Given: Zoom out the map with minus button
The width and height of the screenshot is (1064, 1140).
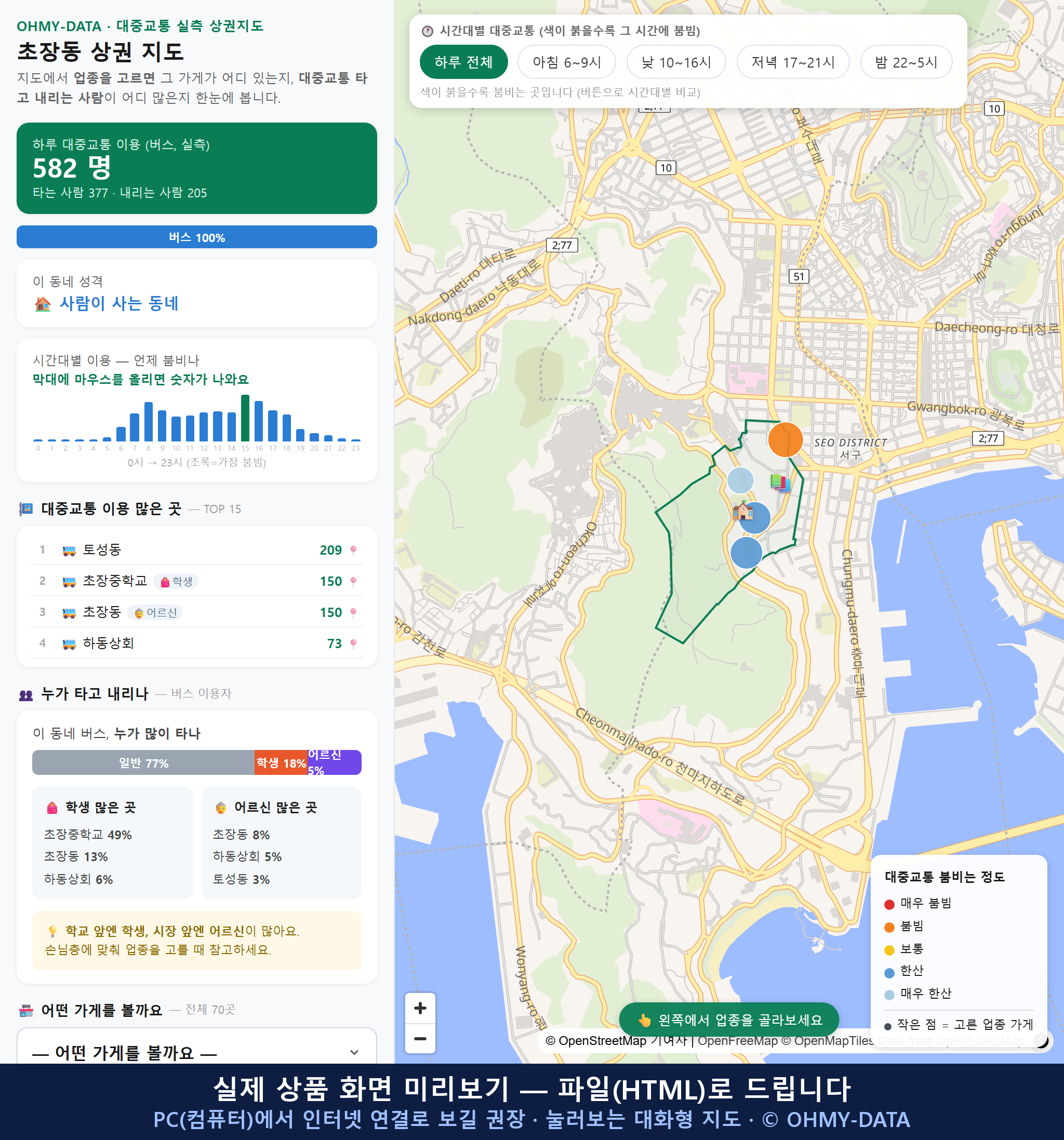Looking at the screenshot, I should 420,1039.
